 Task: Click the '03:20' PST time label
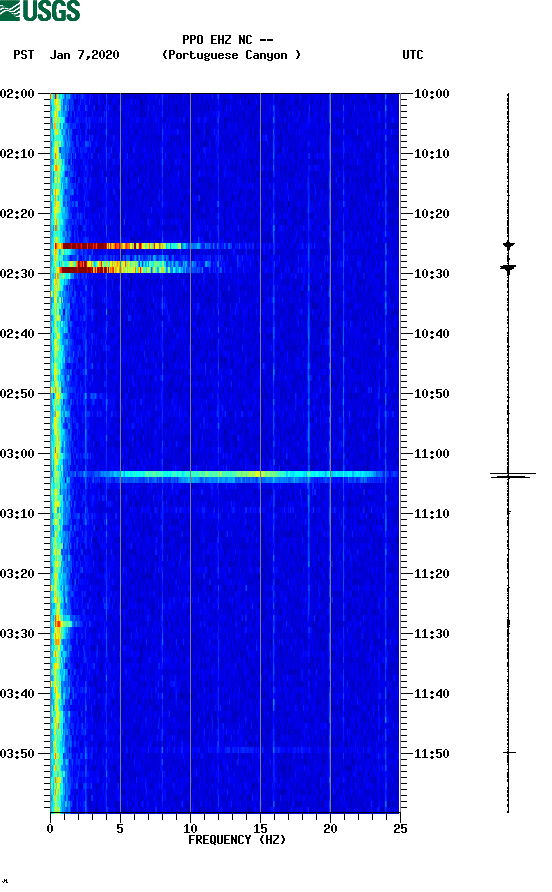(18, 574)
